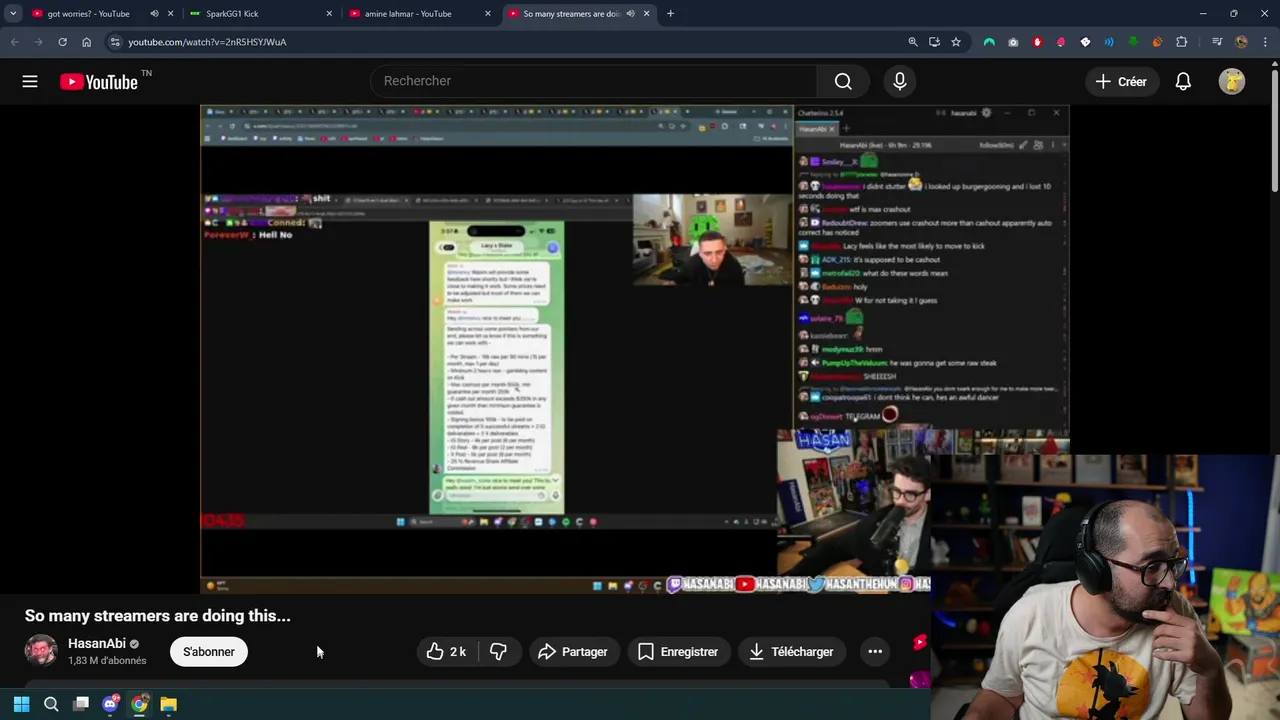The image size is (1280, 720).
Task: Open the Chrome profile avatar
Action: (x=1241, y=42)
